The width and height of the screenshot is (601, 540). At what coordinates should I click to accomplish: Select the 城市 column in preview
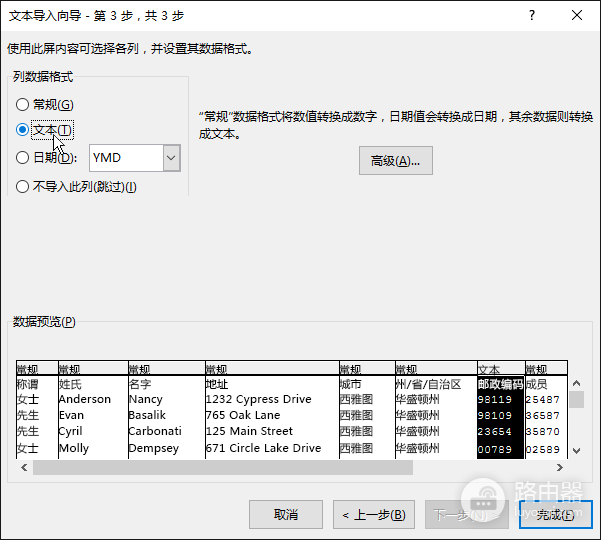350,384
